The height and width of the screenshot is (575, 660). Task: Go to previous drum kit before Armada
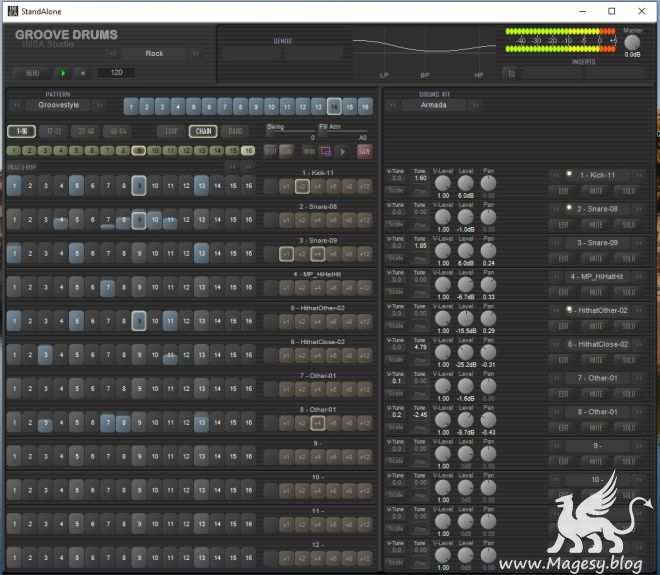(x=392, y=105)
